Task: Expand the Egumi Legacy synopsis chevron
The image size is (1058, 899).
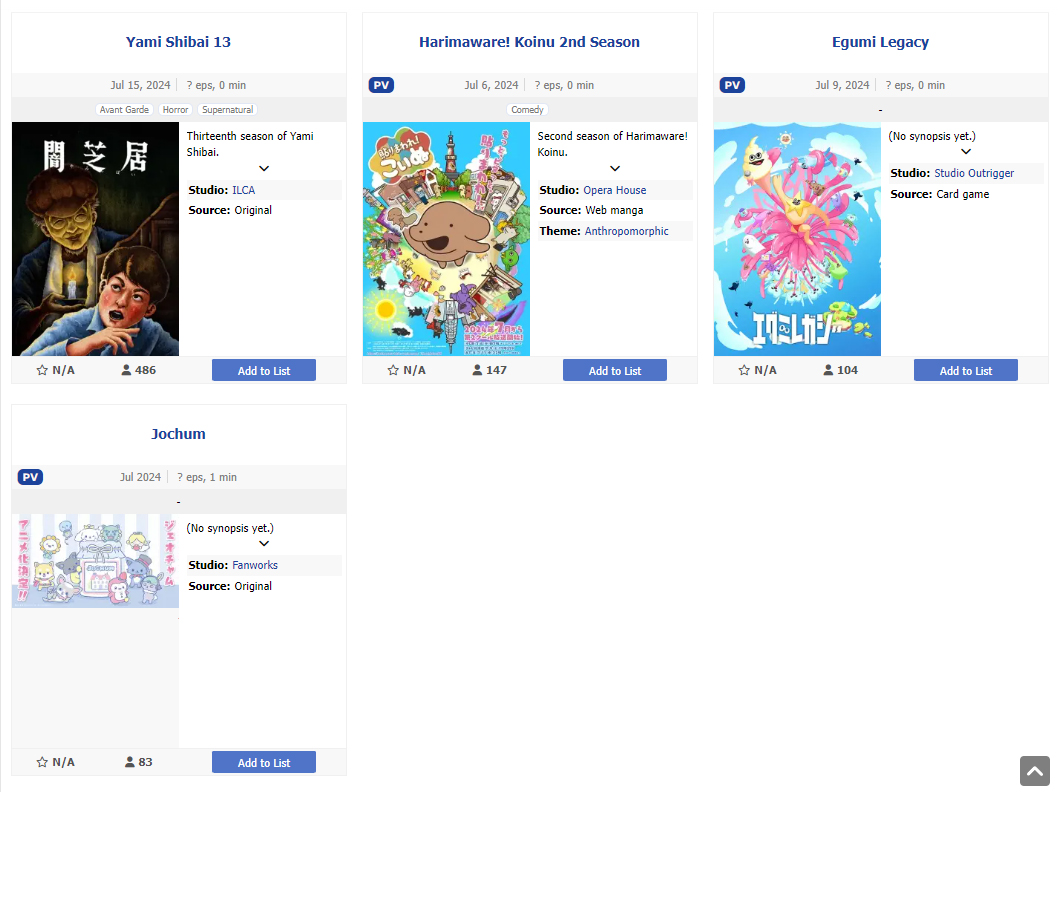Action: pyautogui.click(x=966, y=151)
